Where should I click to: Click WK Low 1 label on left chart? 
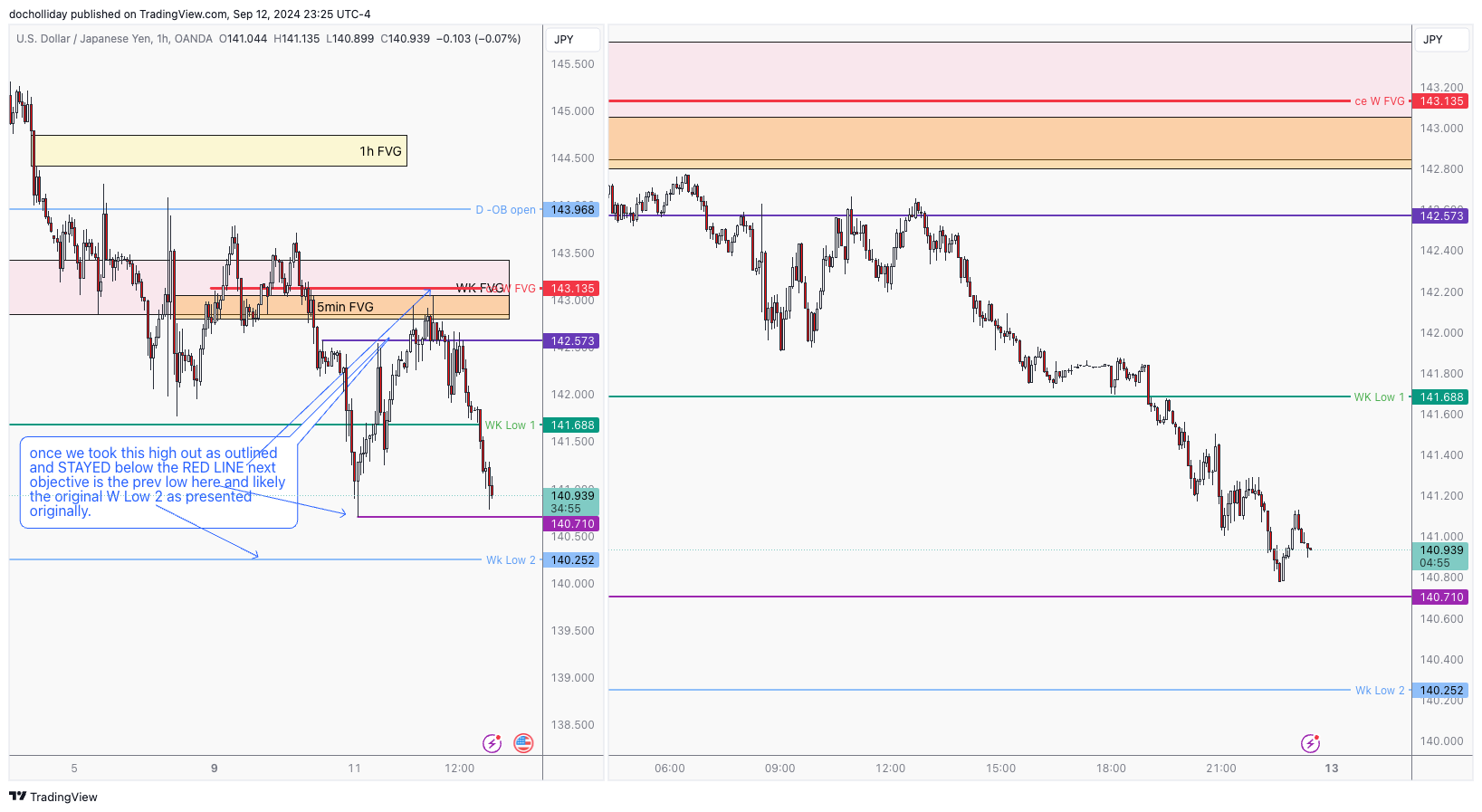click(510, 425)
